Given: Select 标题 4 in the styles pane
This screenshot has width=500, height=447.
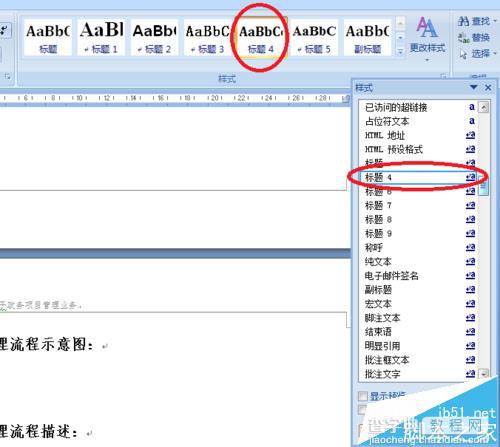Looking at the screenshot, I should click(419, 177).
